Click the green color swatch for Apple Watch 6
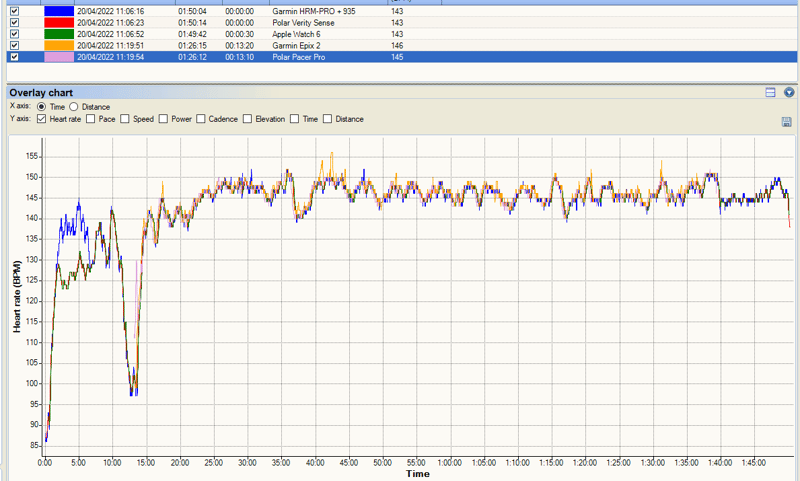This screenshot has width=800, height=481. pyautogui.click(x=59, y=34)
